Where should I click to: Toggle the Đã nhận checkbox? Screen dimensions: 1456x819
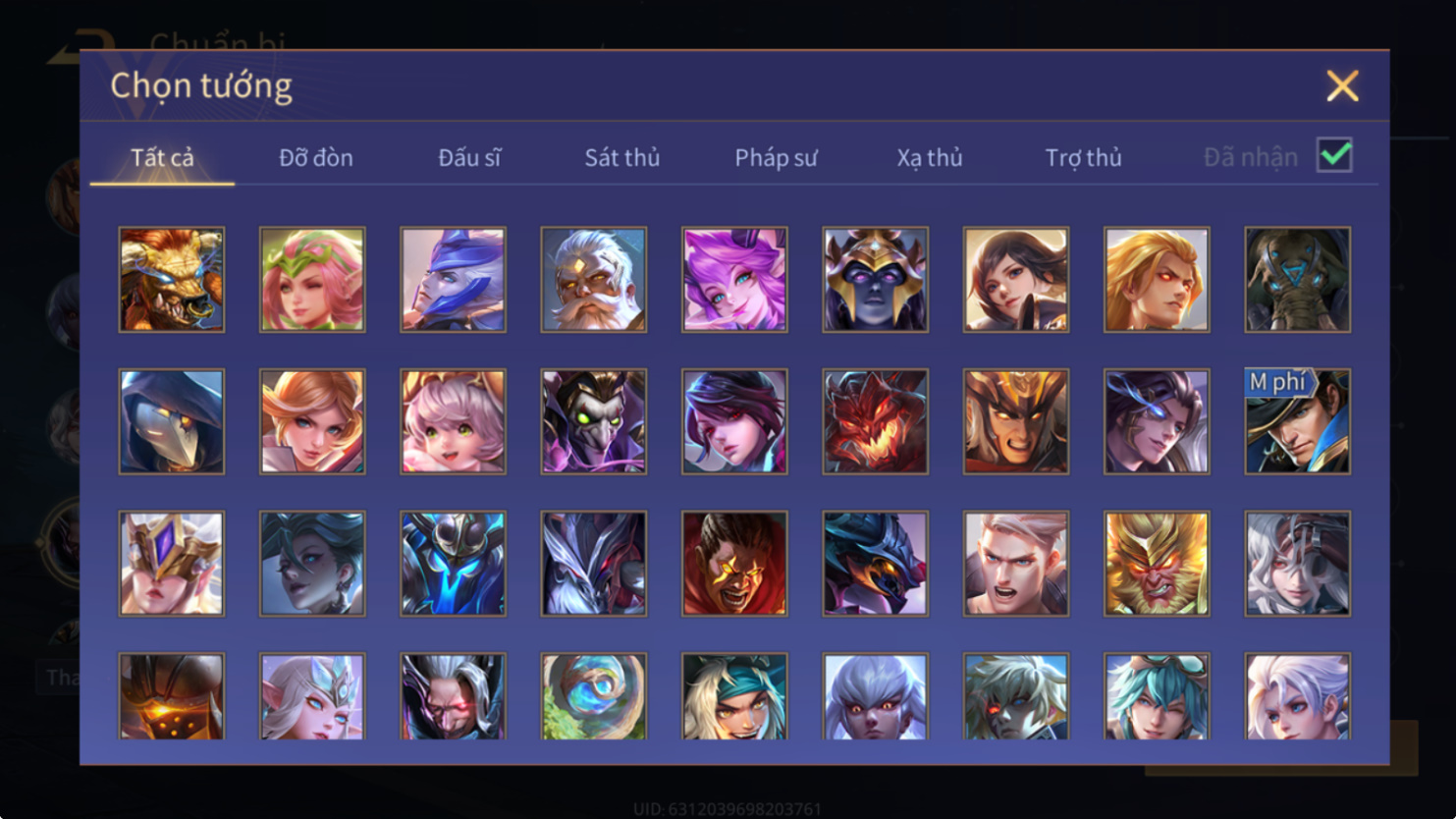click(x=1334, y=155)
